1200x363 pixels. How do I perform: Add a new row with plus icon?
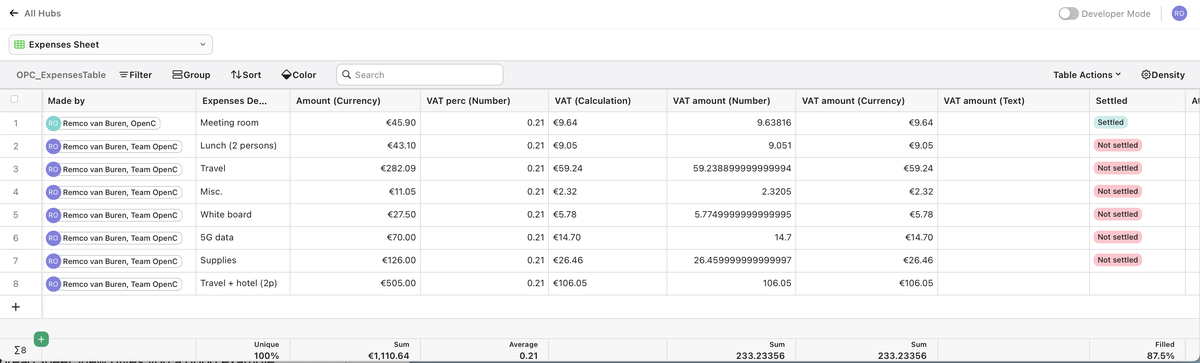pos(15,306)
